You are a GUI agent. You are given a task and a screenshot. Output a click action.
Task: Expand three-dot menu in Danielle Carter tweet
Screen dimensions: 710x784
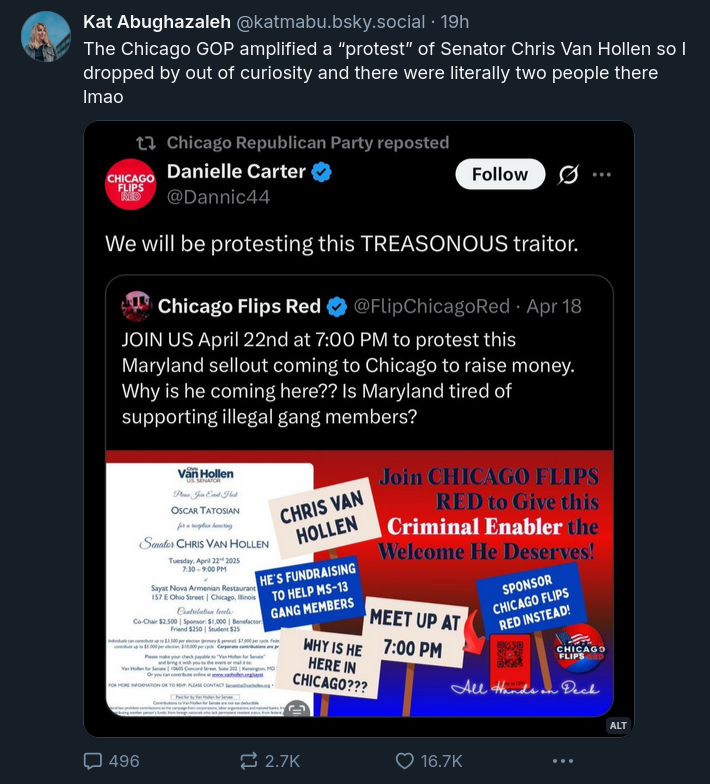click(602, 174)
